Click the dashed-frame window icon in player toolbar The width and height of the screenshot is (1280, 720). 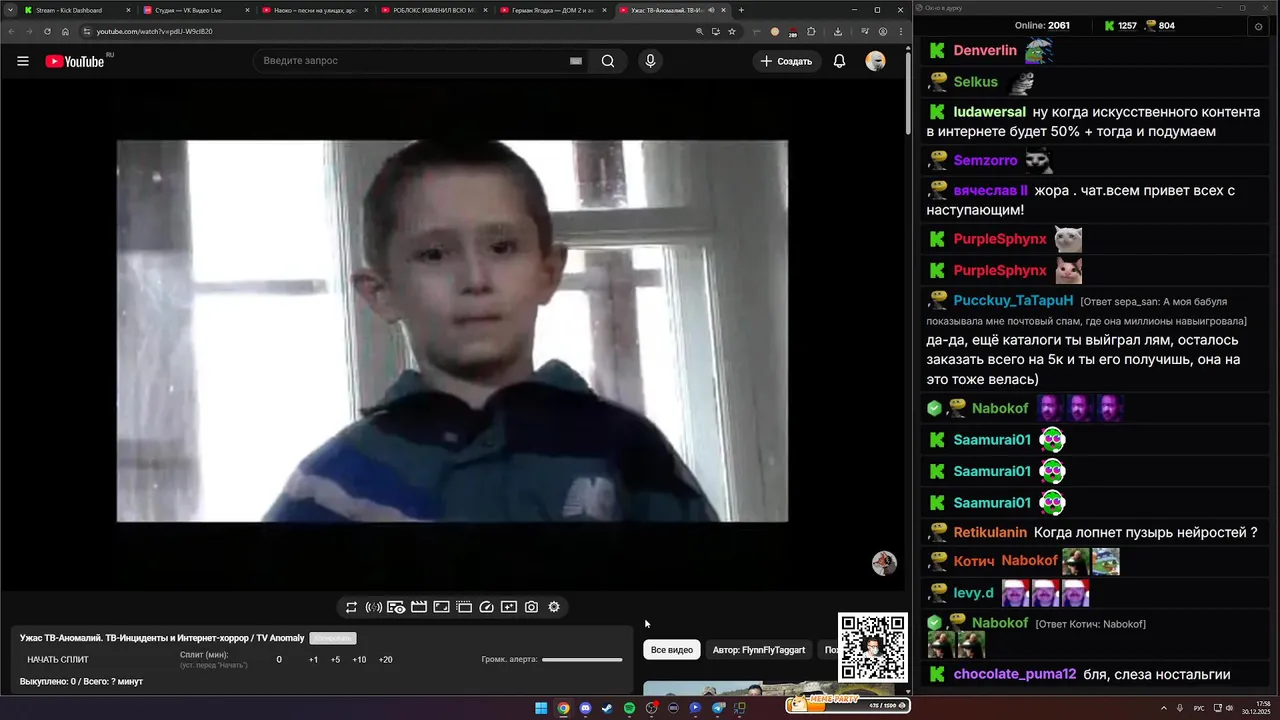[x=464, y=607]
